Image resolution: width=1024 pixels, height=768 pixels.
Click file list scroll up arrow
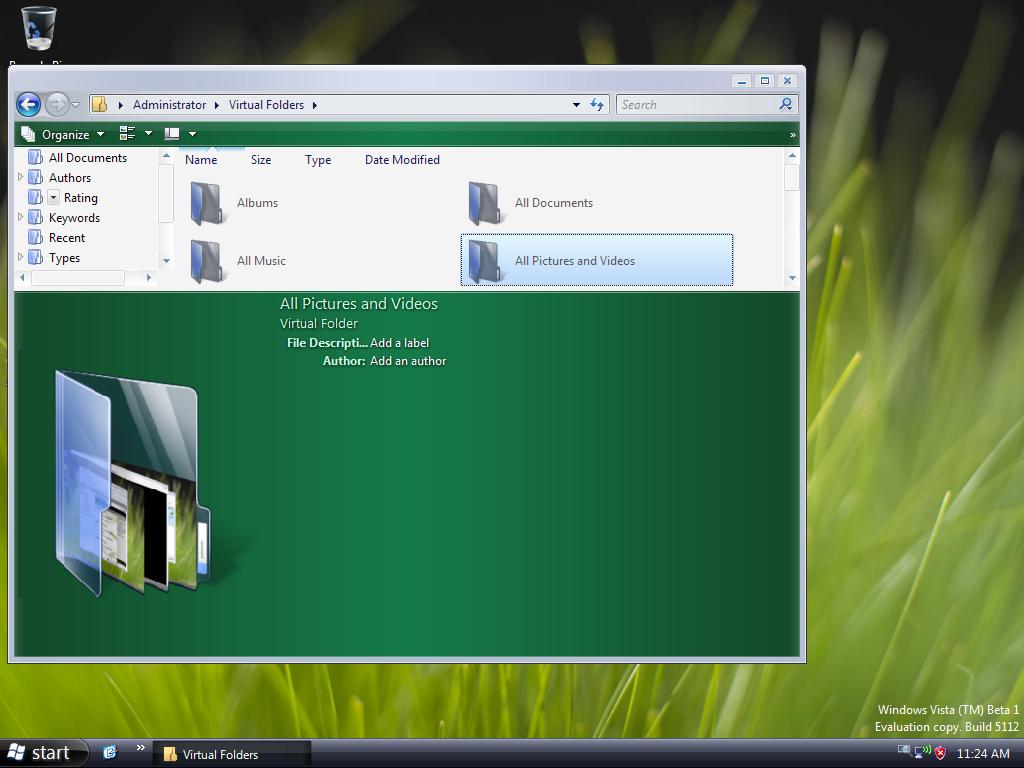(x=792, y=156)
